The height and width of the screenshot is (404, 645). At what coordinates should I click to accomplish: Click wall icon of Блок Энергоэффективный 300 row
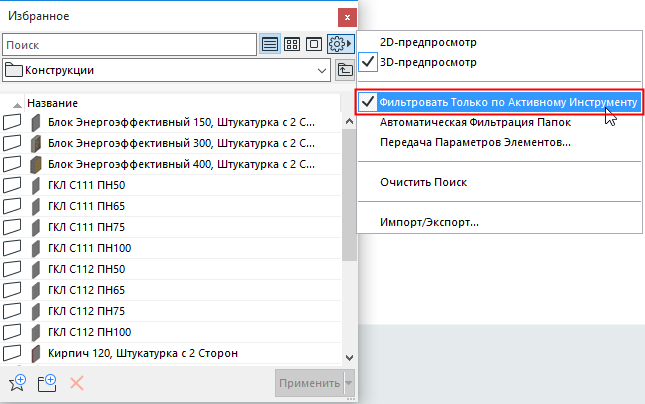tap(12, 143)
